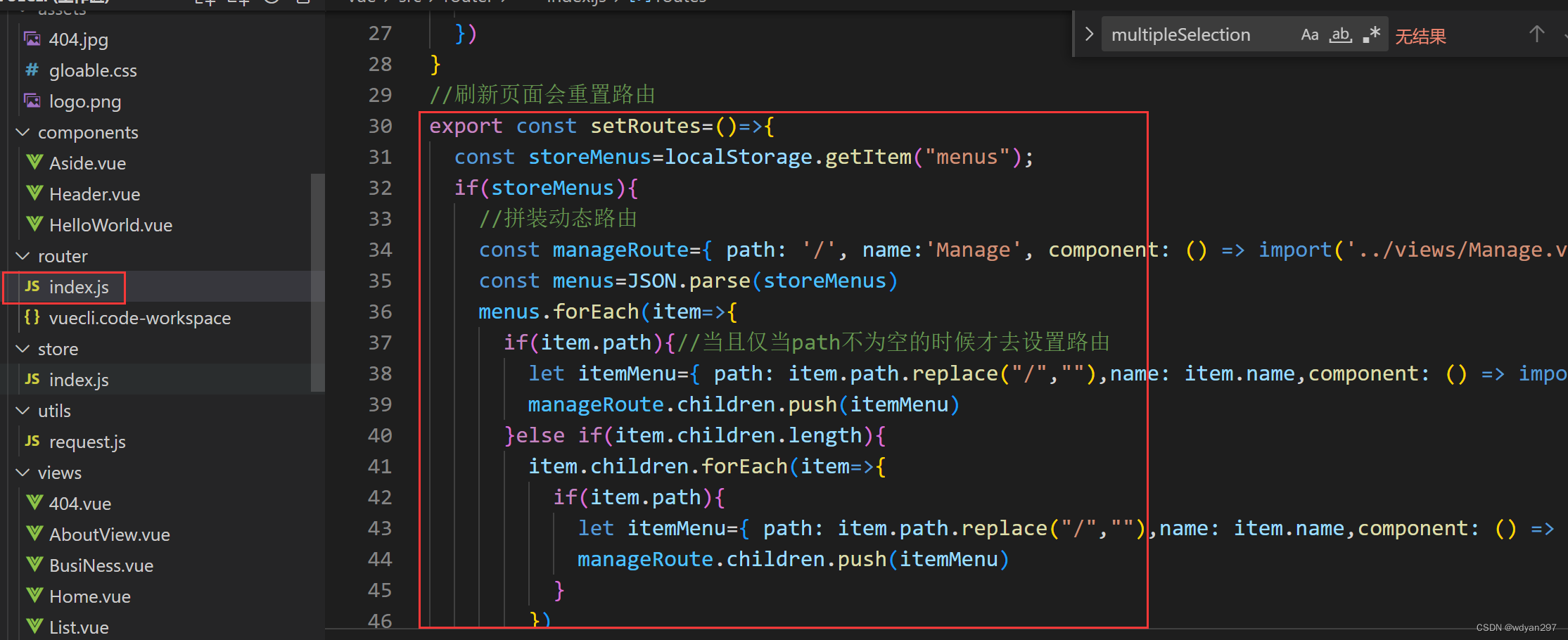
Task: Open index.js from the router folder
Action: point(79,287)
